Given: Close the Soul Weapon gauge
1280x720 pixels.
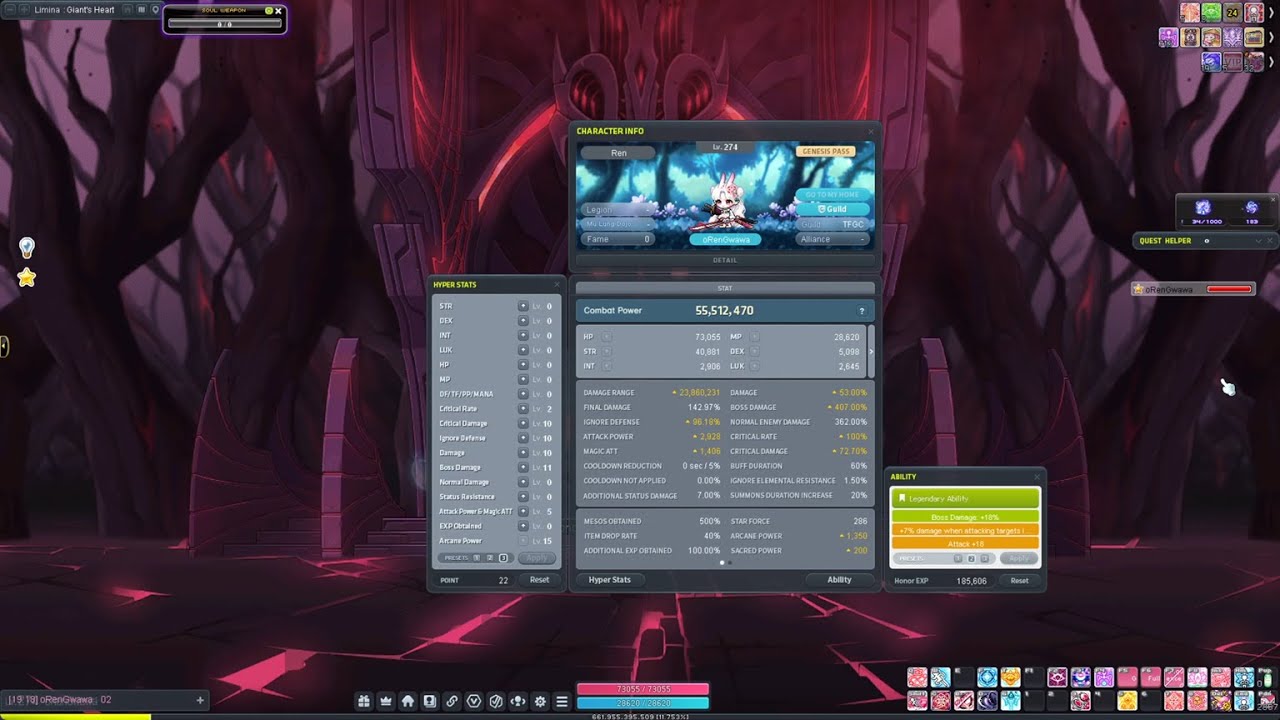Looking at the screenshot, I should [279, 10].
